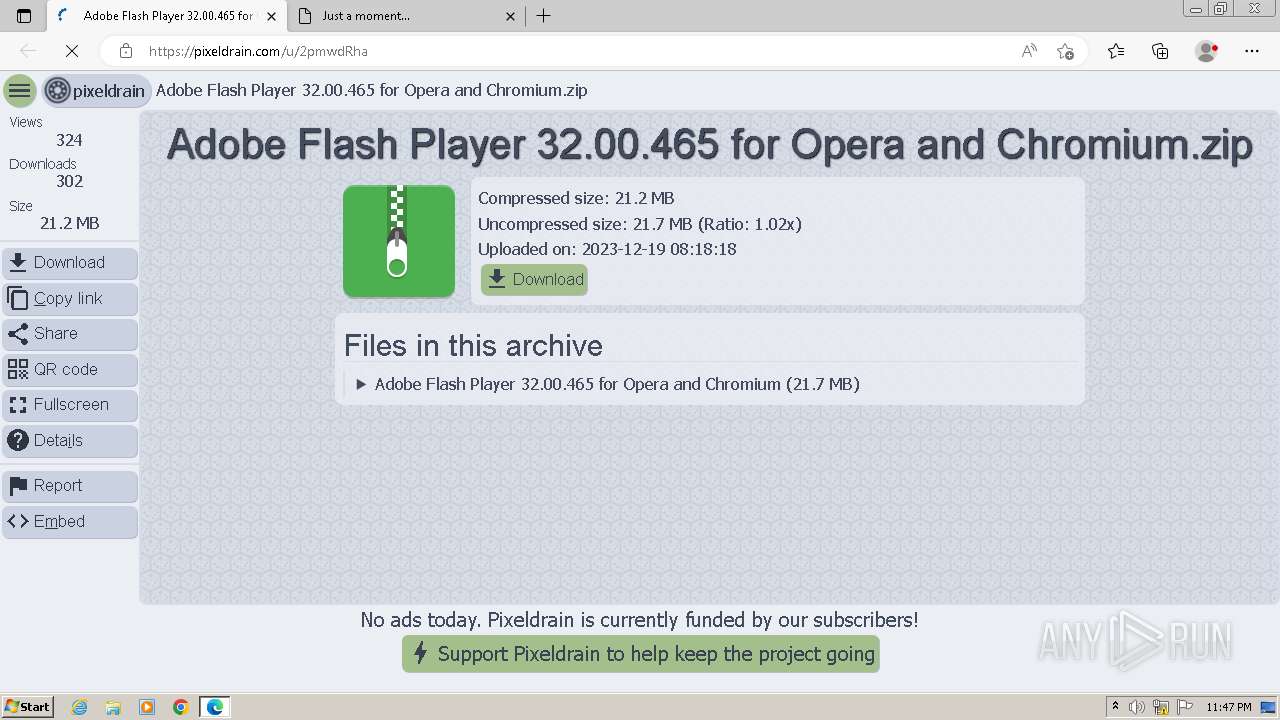Go to the pixeldrain home logo
This screenshot has width=1280, height=720.
[x=97, y=90]
